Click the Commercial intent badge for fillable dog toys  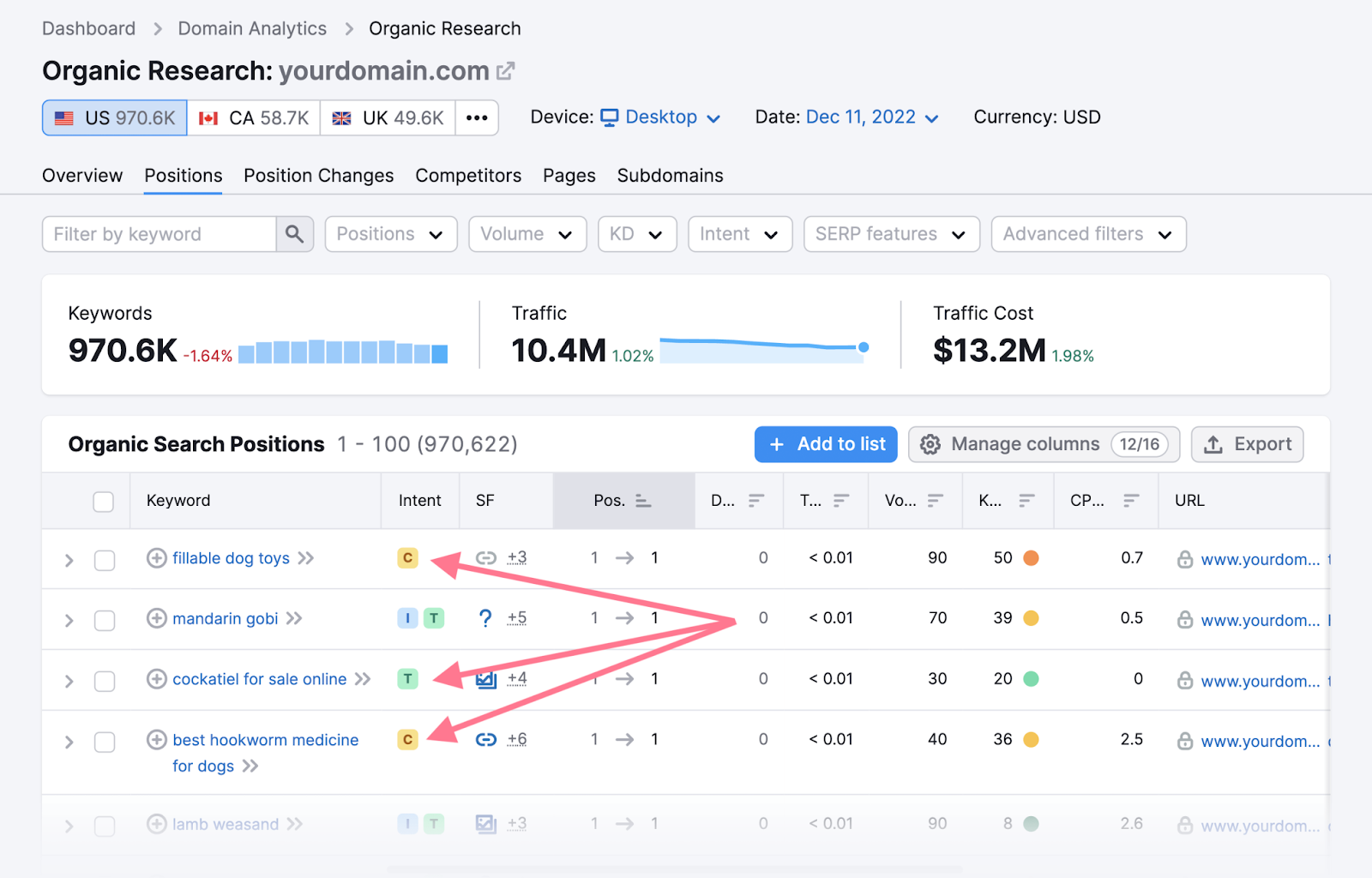click(407, 557)
